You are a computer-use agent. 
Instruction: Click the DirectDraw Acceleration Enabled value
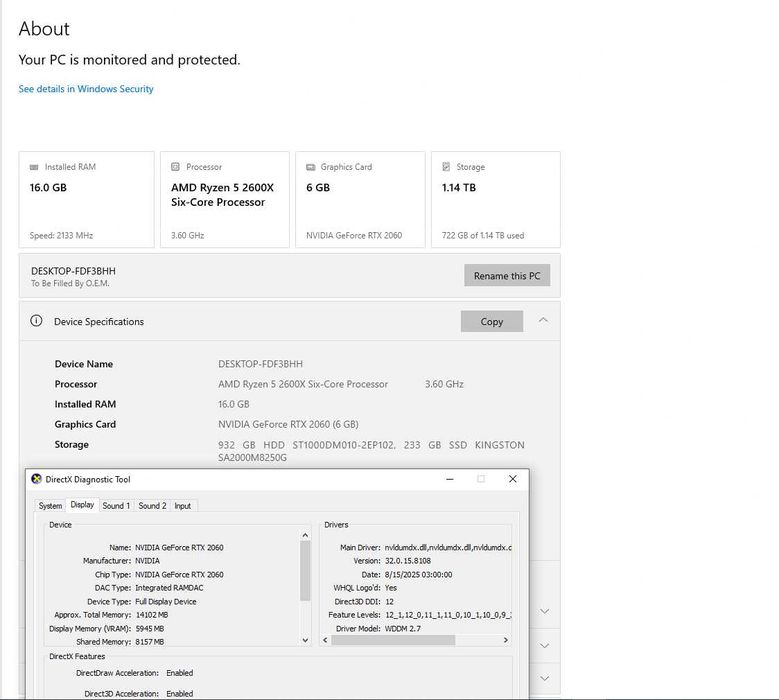tap(179, 673)
